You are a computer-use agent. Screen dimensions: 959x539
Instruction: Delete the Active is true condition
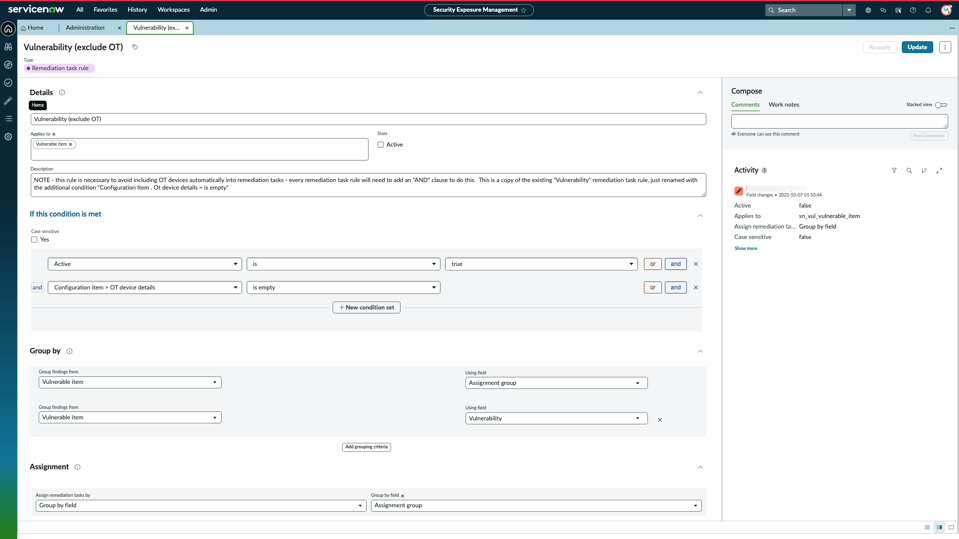pyautogui.click(x=695, y=264)
